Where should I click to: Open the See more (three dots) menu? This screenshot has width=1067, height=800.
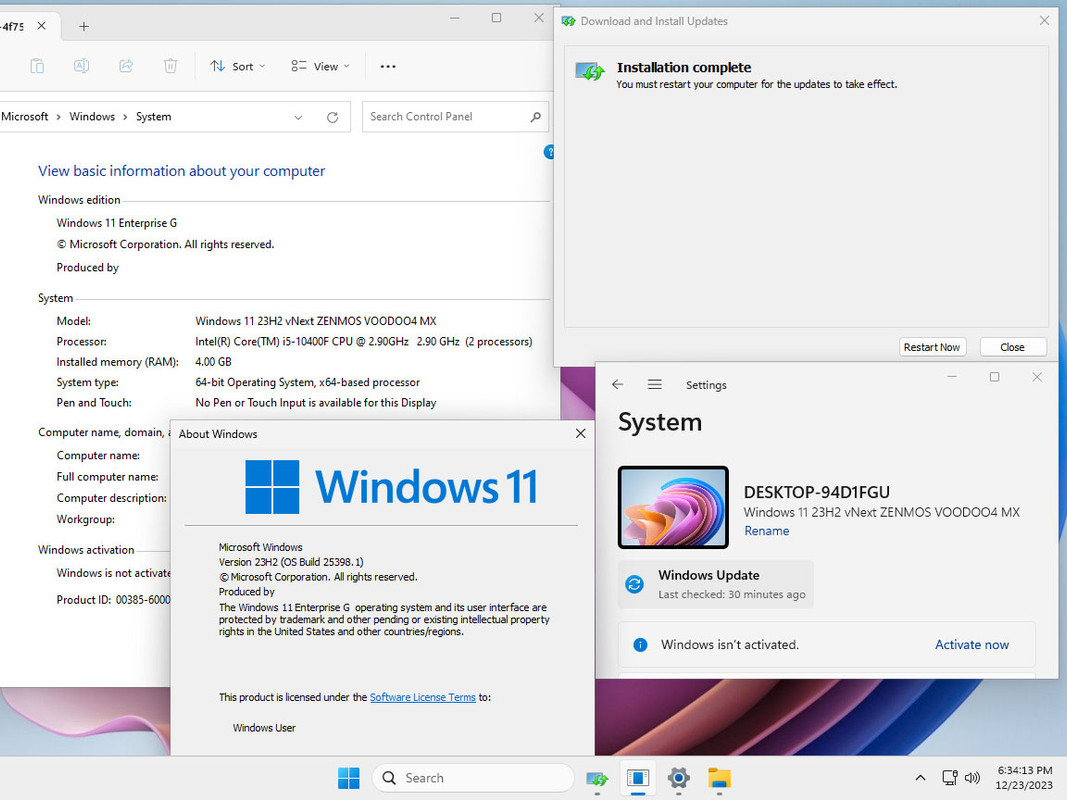pos(388,66)
